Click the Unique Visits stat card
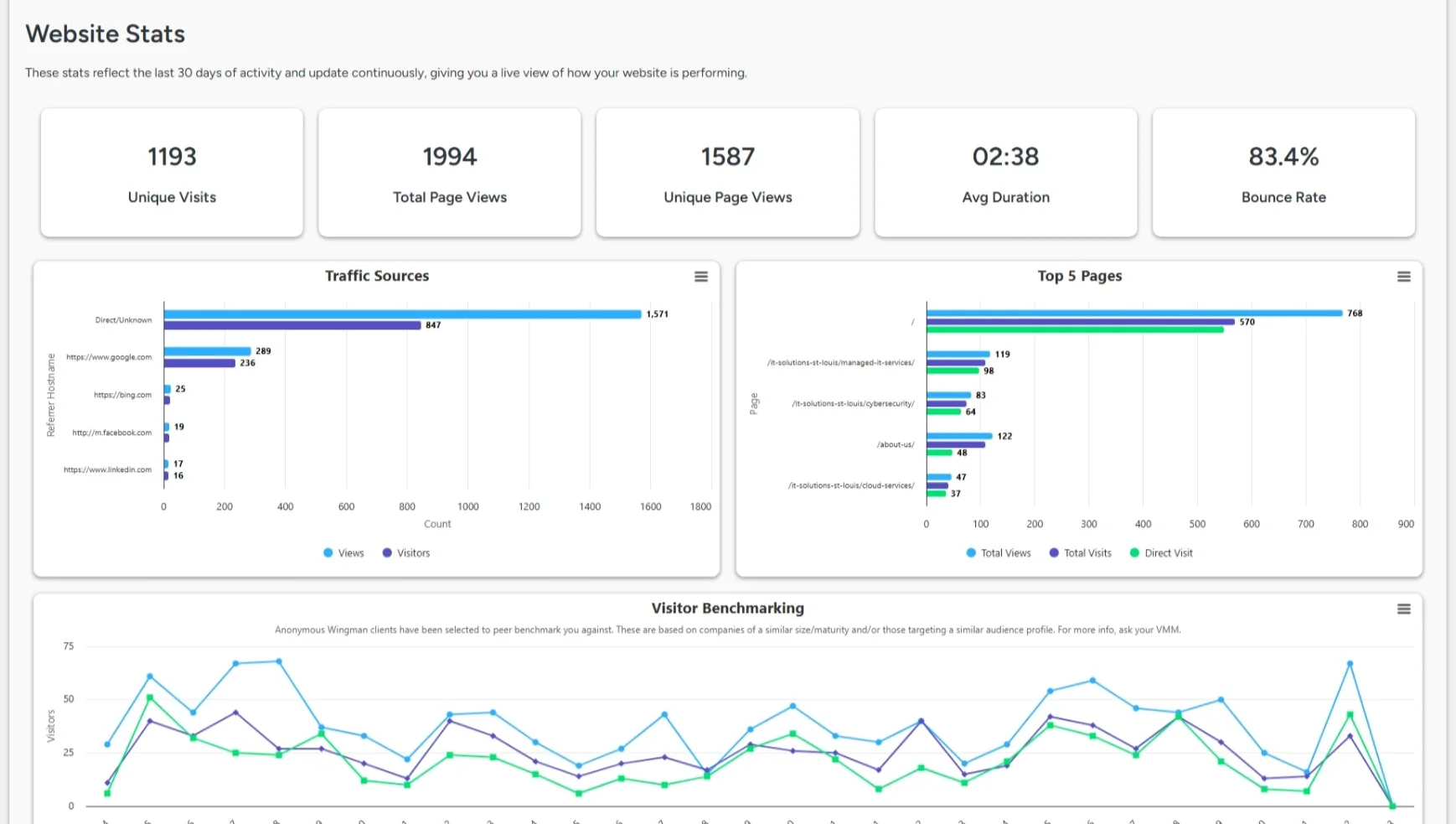The width and height of the screenshot is (1456, 824). [171, 172]
